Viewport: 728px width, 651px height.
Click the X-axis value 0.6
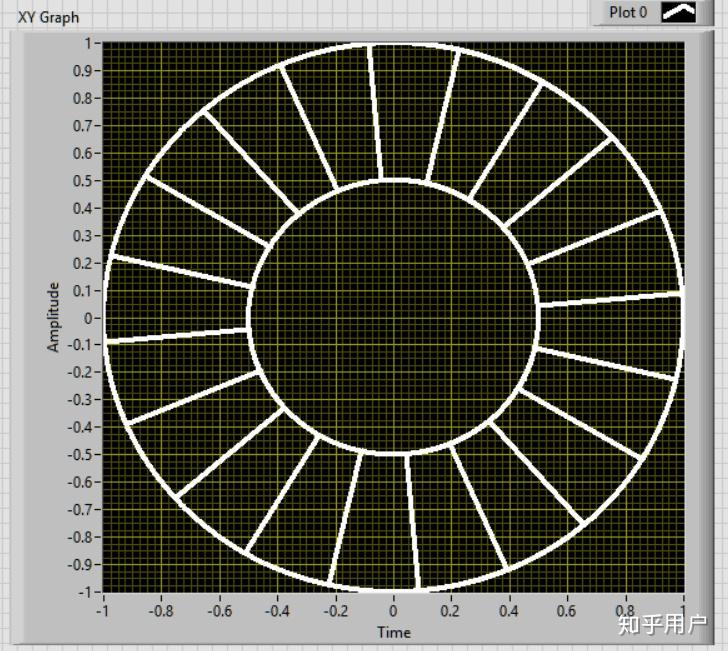point(567,611)
